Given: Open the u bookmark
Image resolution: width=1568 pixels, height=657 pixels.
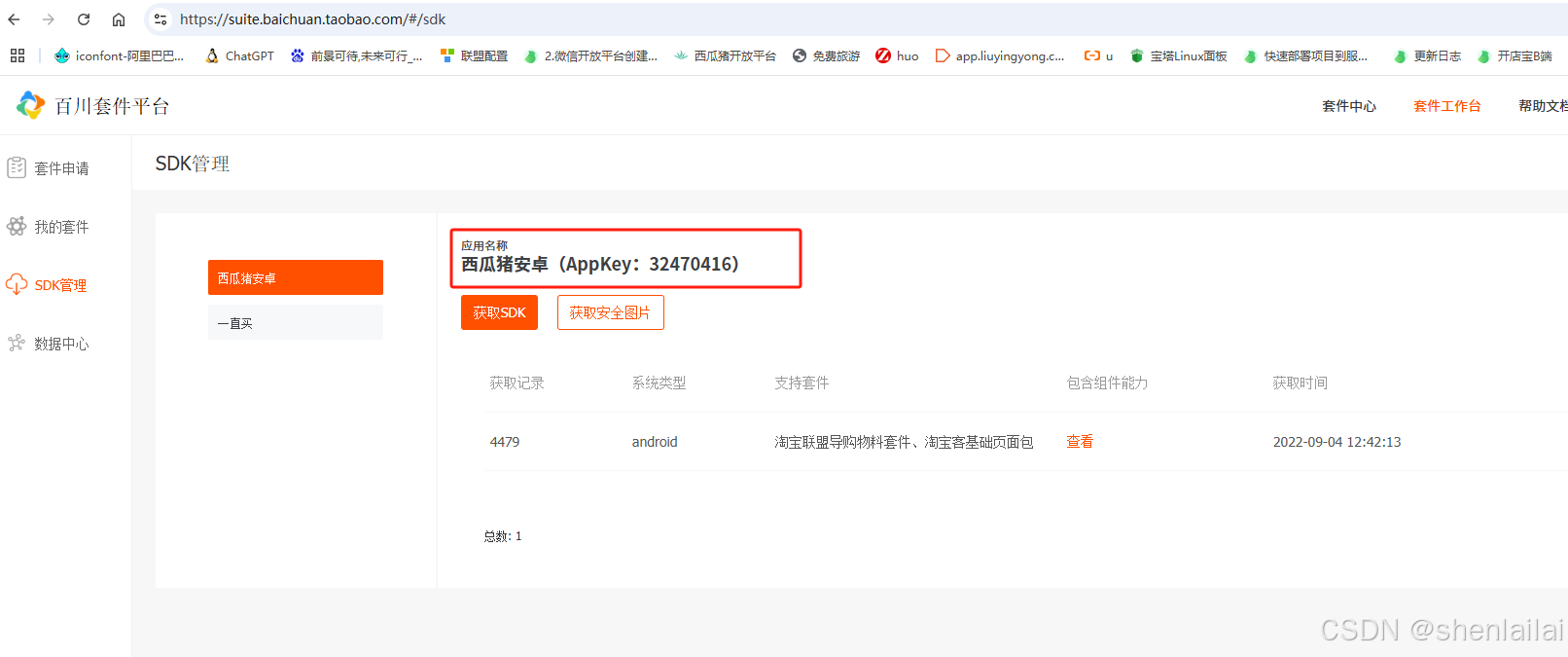Looking at the screenshot, I should click(1098, 55).
